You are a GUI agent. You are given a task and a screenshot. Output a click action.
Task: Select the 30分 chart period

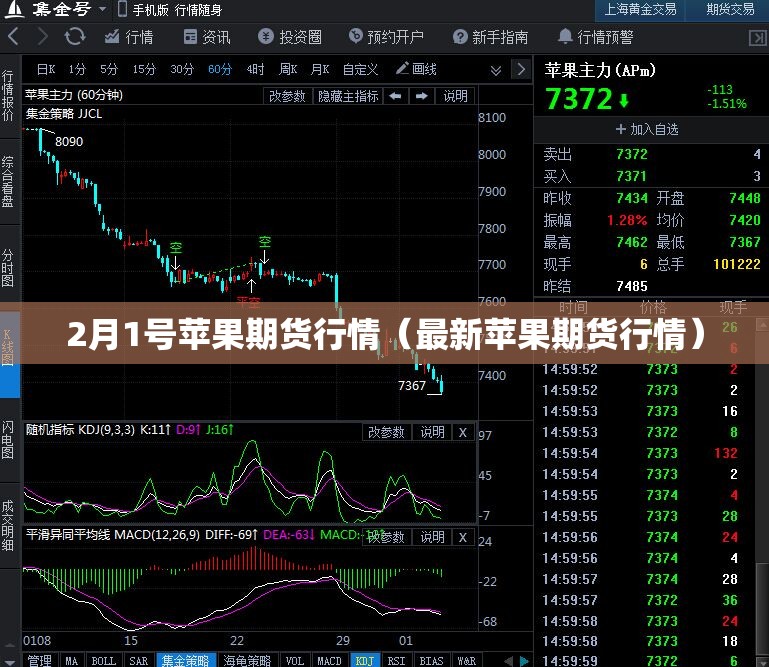tap(182, 69)
